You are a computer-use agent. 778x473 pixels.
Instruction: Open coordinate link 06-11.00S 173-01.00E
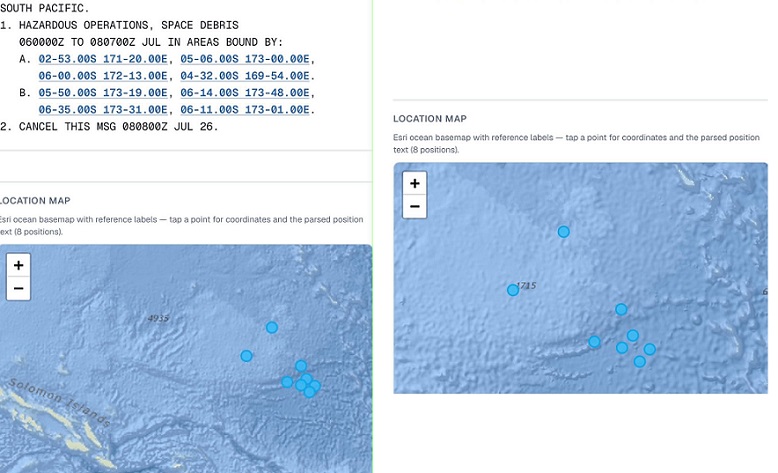click(245, 110)
